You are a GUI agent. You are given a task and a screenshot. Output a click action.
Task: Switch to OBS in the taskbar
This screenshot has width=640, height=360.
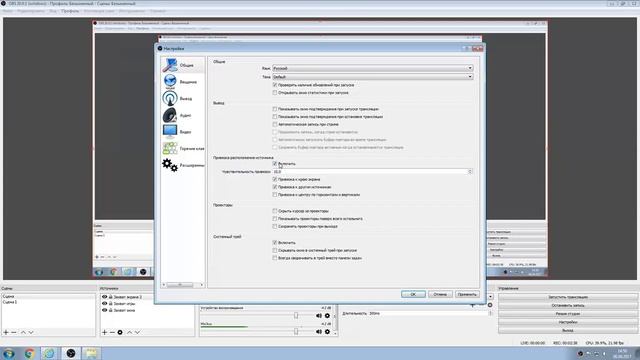[71, 353]
